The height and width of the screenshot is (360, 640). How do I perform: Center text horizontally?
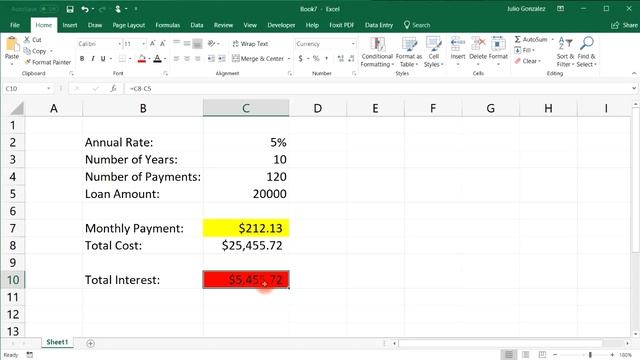(x=187, y=59)
